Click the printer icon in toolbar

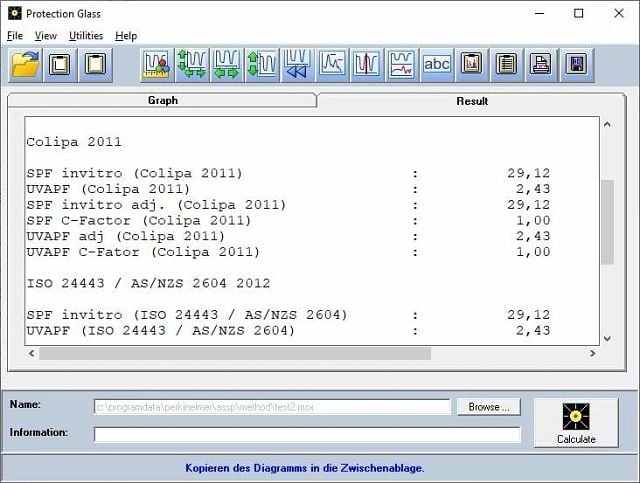click(541, 65)
